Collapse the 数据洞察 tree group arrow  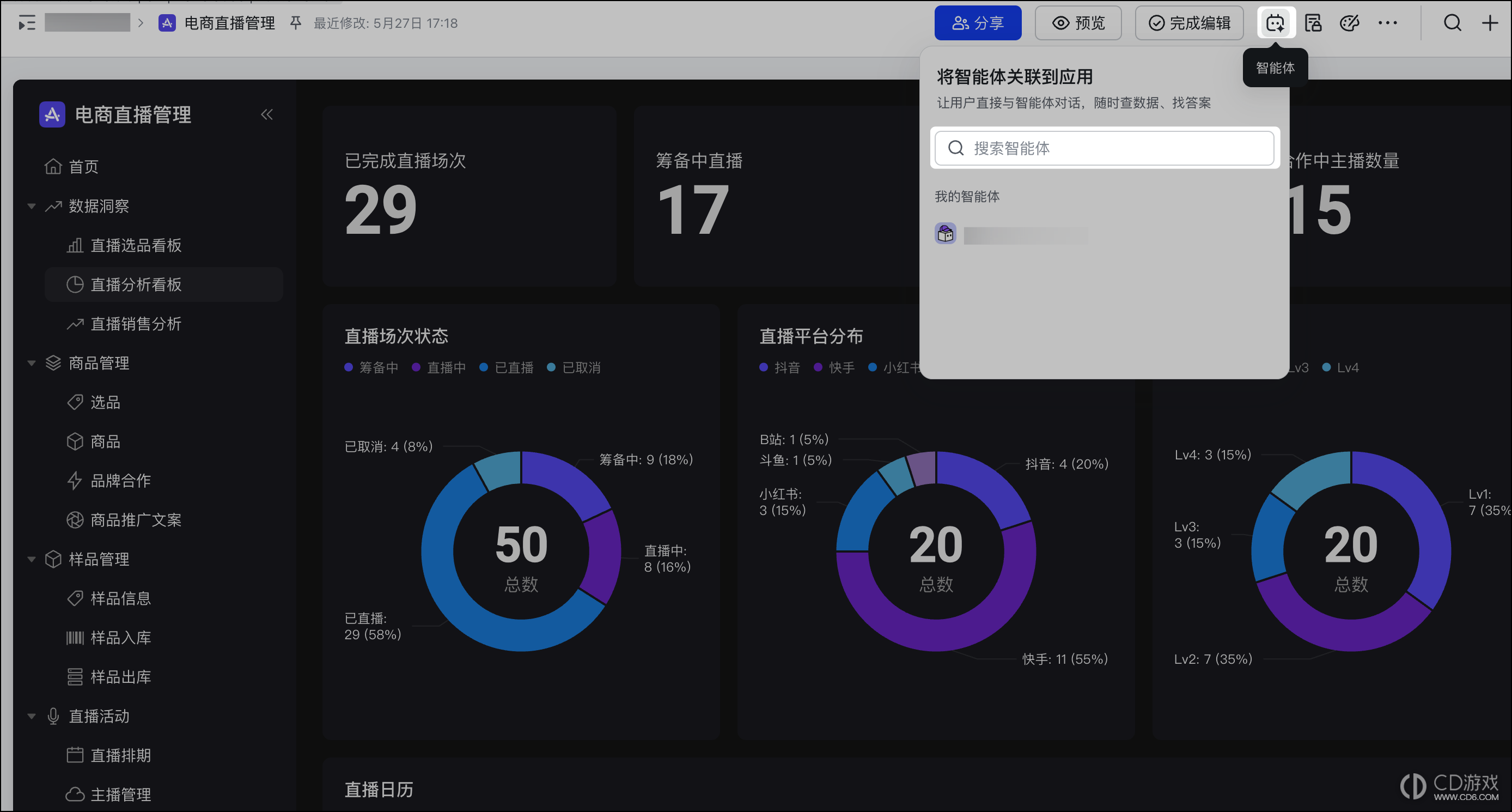[x=32, y=206]
